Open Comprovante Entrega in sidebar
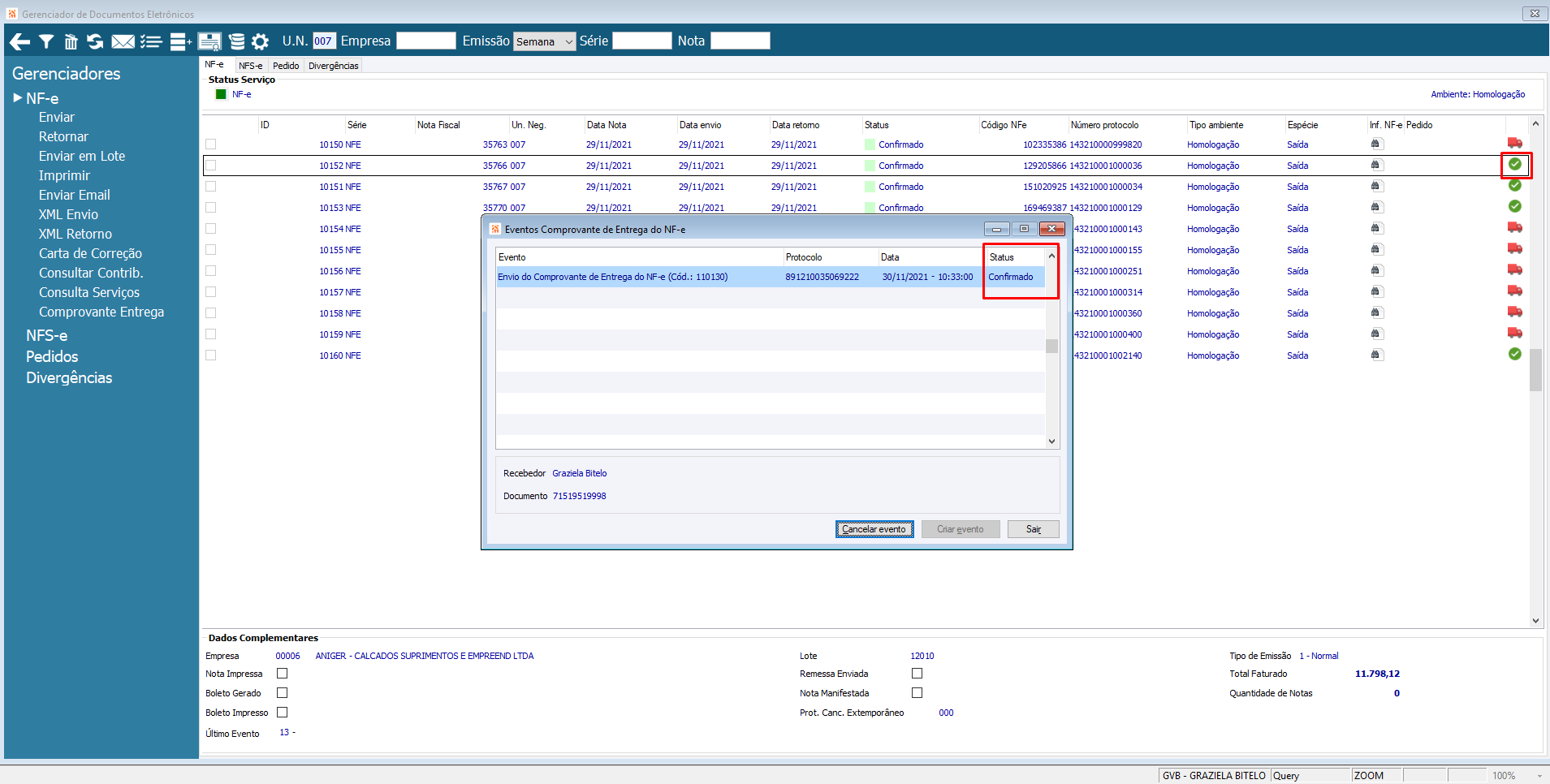The width and height of the screenshot is (1550, 784). pyautogui.click(x=101, y=312)
